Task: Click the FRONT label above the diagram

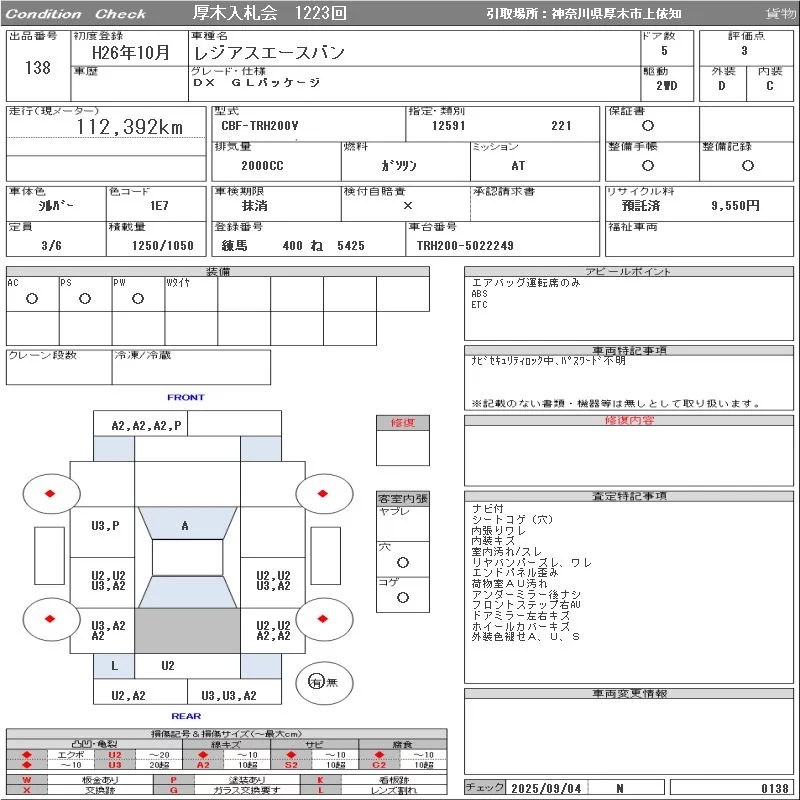Action: [186, 397]
